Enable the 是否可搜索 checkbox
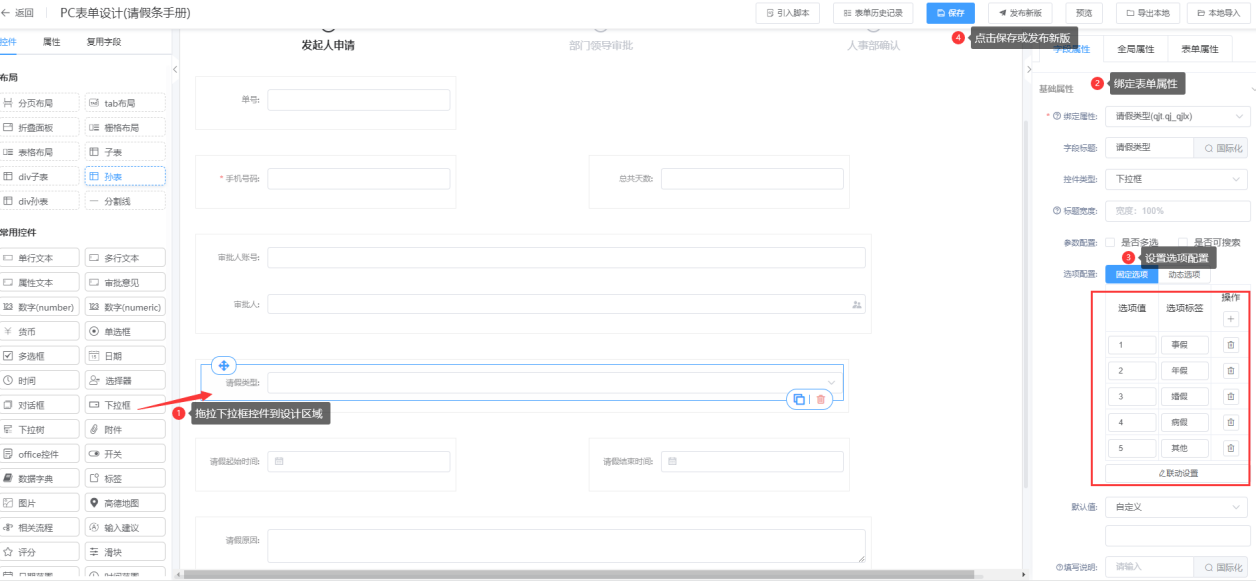1256x583 pixels. click(x=1184, y=242)
